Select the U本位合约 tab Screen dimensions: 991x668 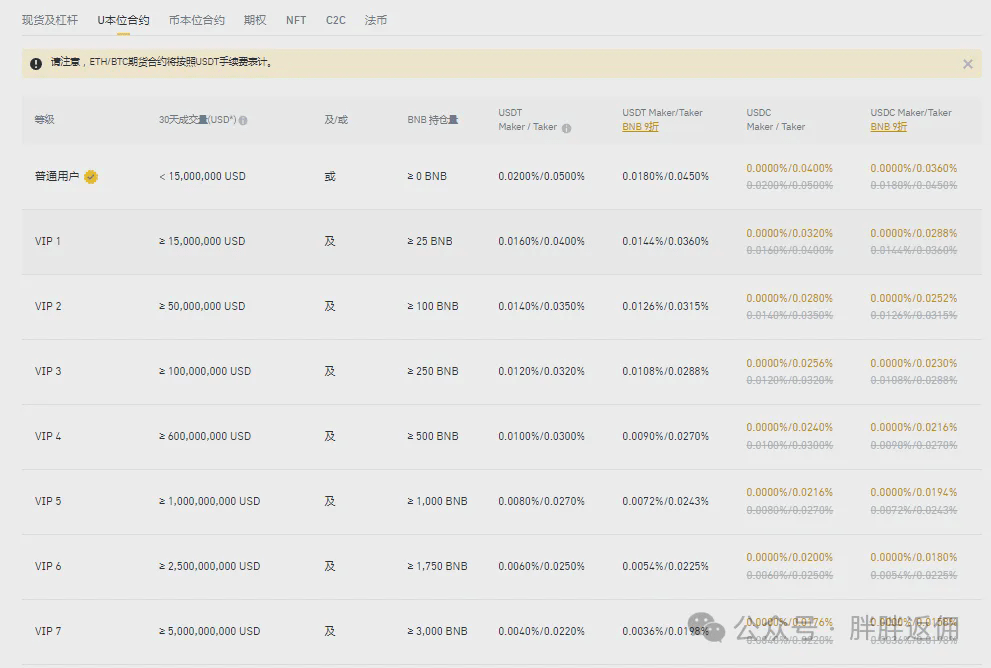123,20
